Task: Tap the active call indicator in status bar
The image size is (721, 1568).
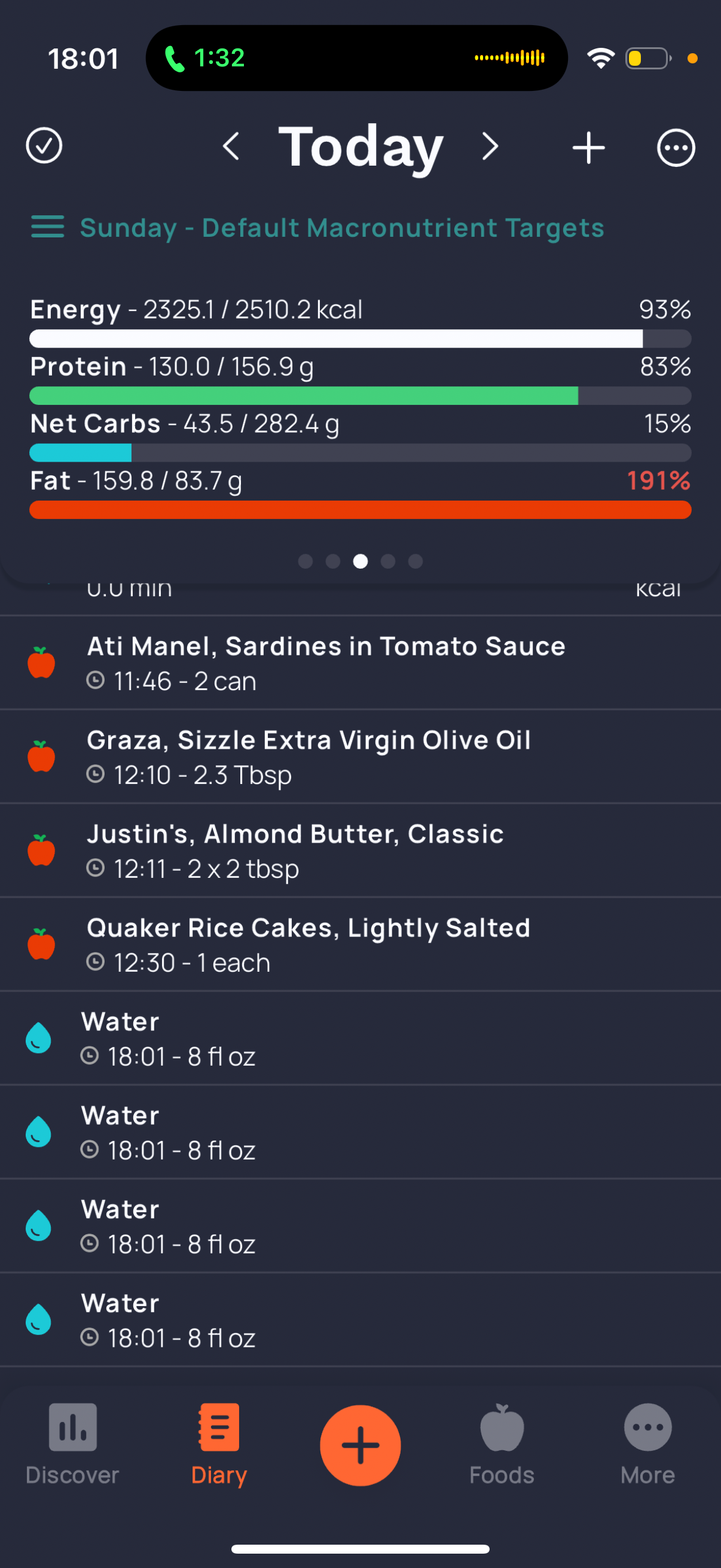Action: (x=205, y=58)
